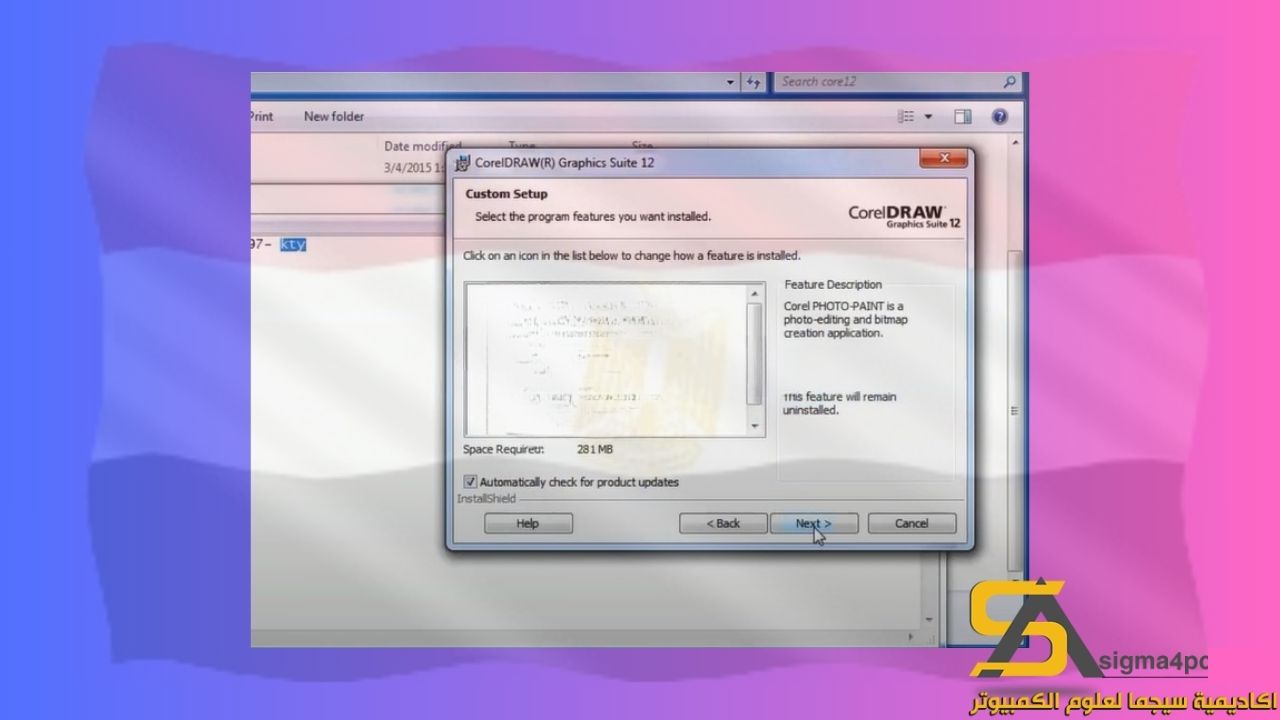The image size is (1280, 720).
Task: Open Explorer help question mark icon
Action: [x=1001, y=117]
